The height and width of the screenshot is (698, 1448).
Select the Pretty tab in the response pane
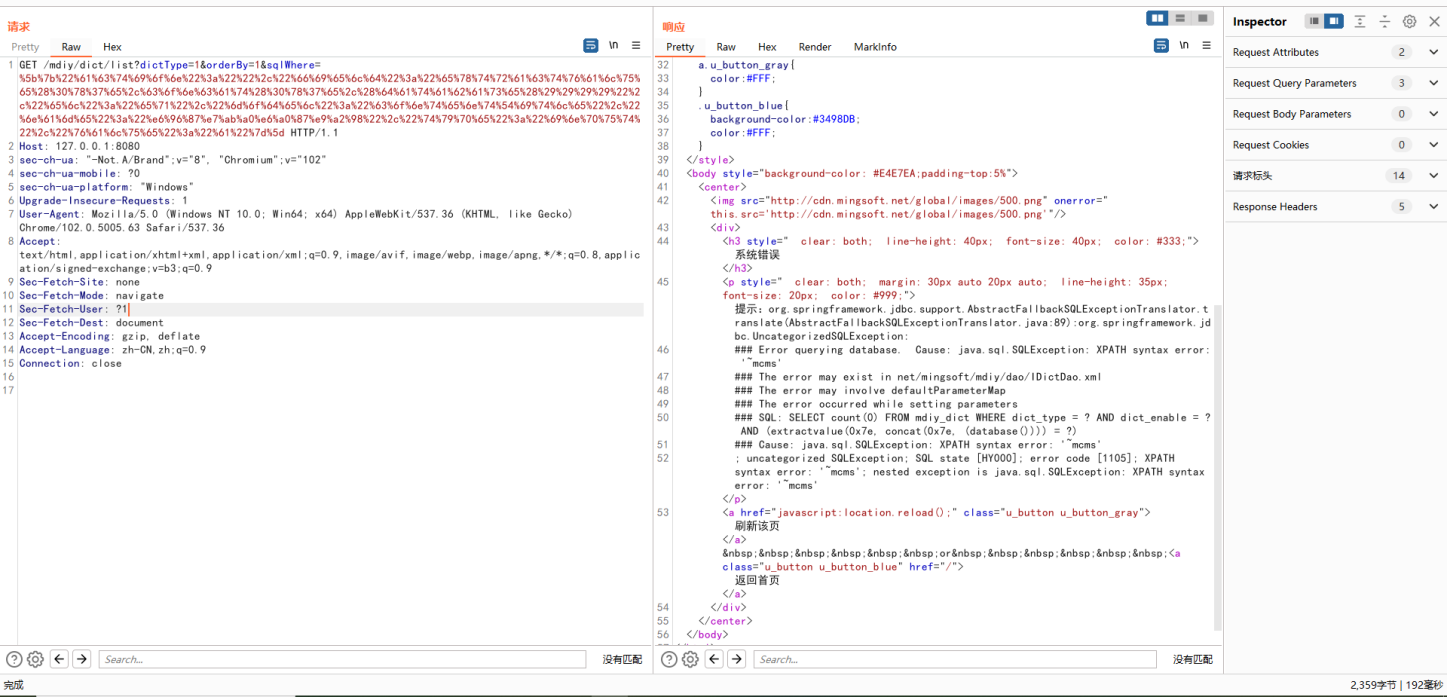pos(680,47)
